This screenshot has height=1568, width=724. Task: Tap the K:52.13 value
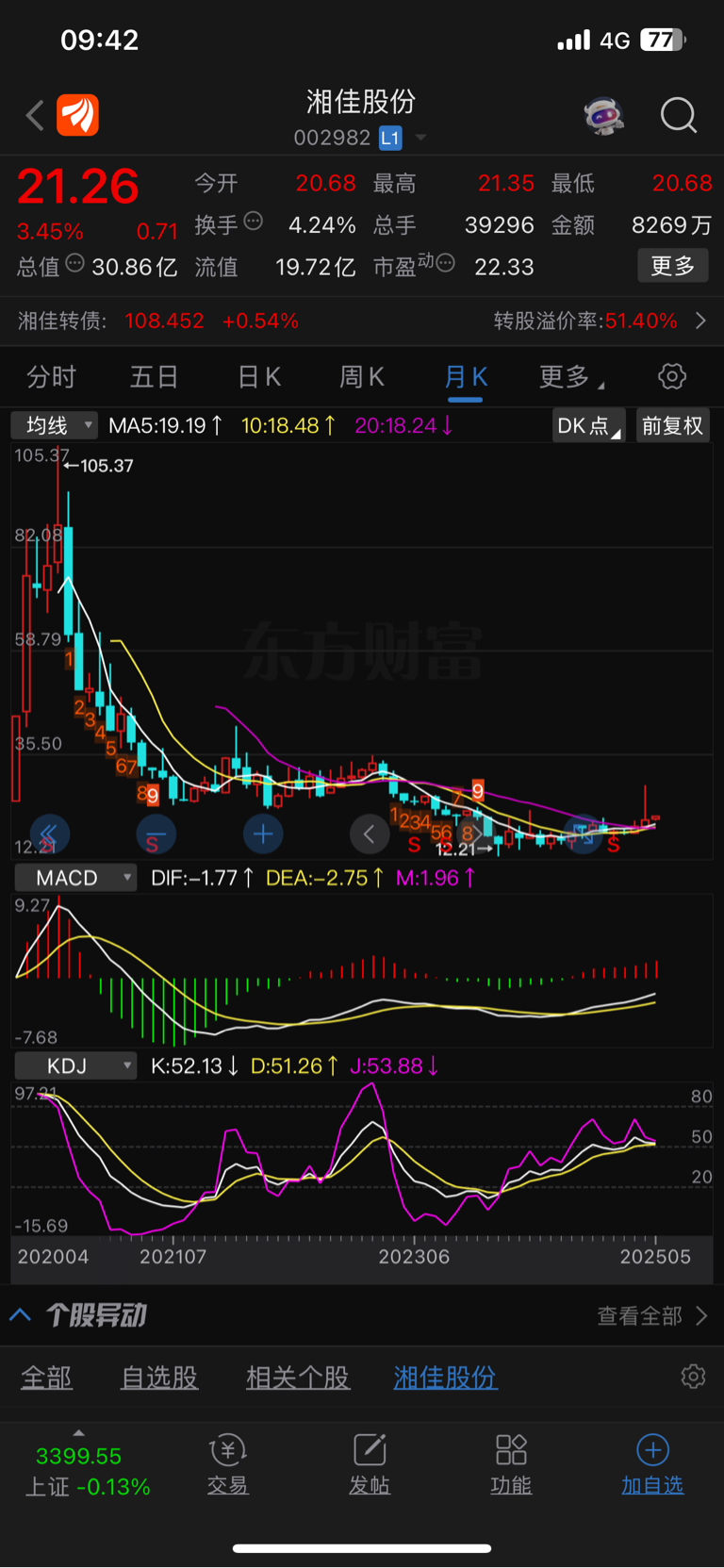194,1065
